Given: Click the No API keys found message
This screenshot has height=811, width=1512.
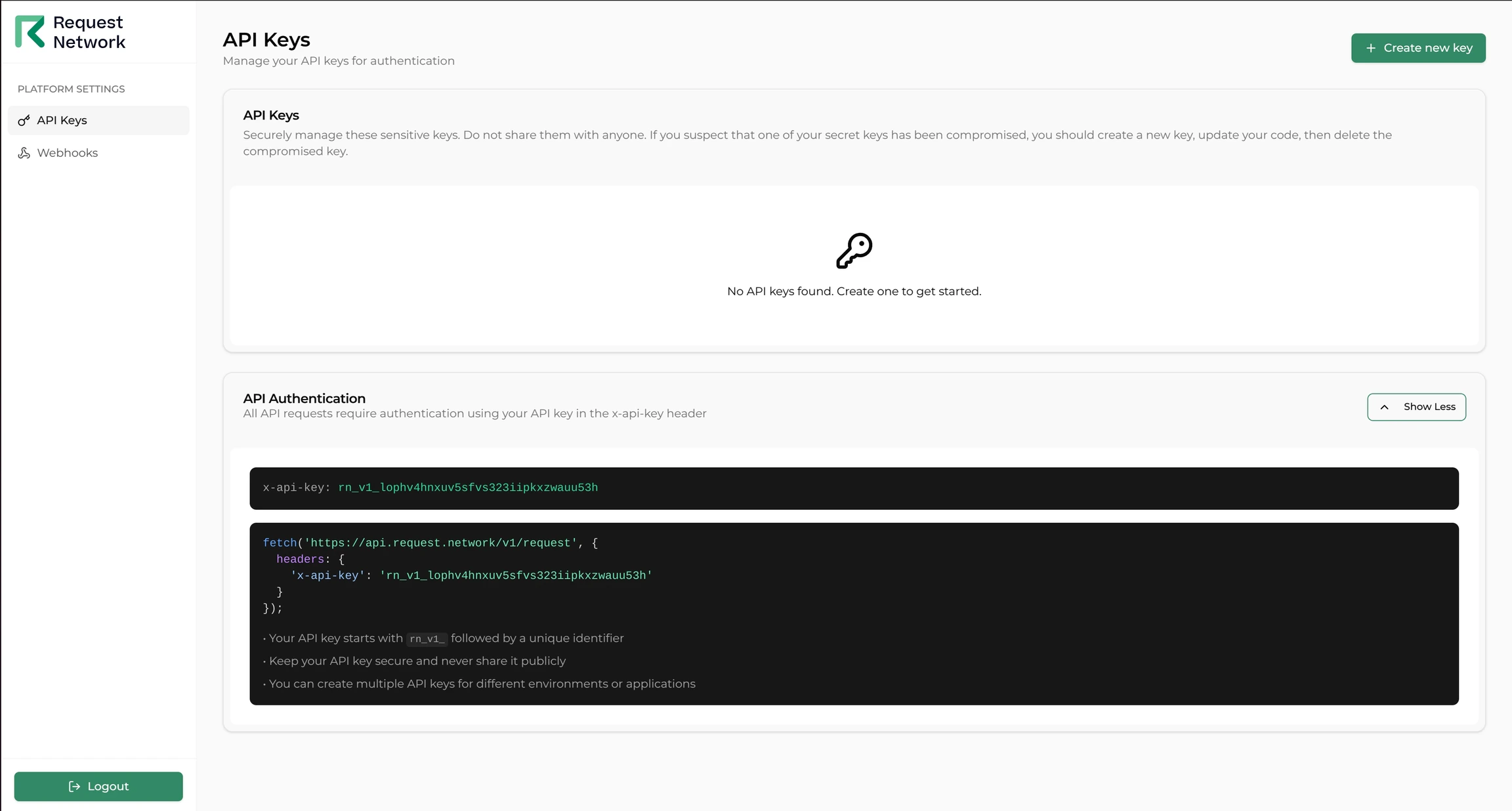Looking at the screenshot, I should (853, 291).
